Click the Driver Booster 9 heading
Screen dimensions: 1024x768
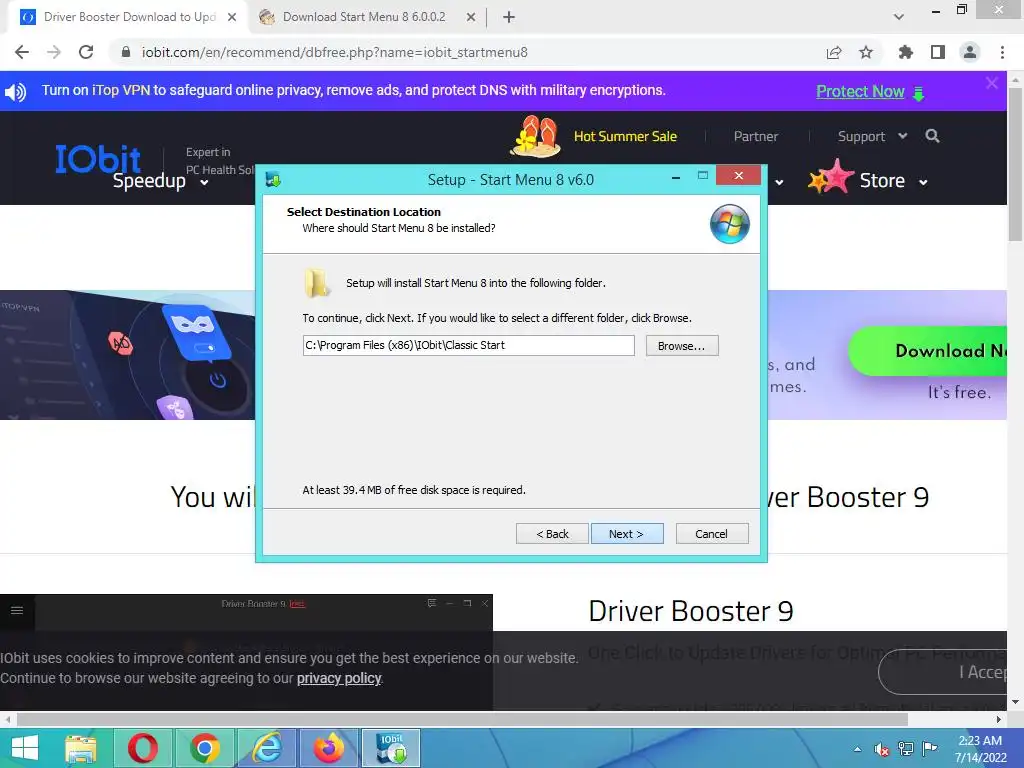point(690,611)
